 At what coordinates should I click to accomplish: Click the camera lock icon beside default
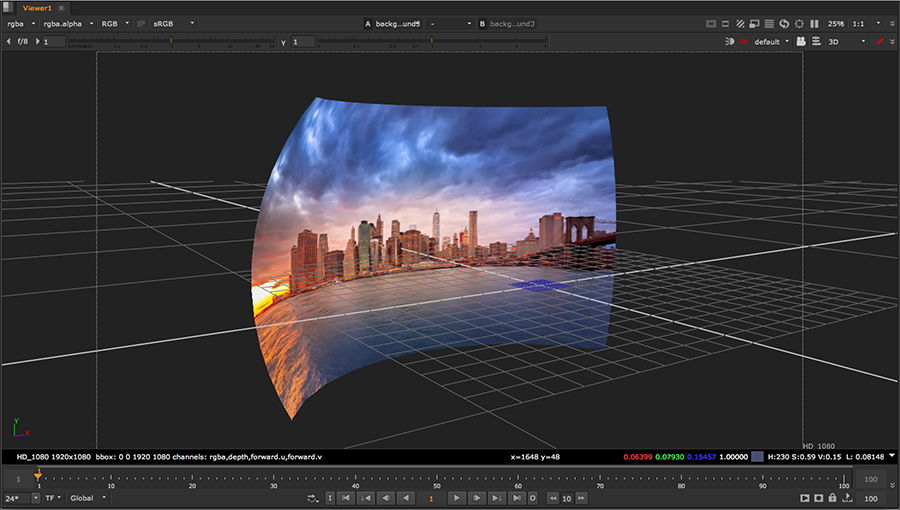801,42
